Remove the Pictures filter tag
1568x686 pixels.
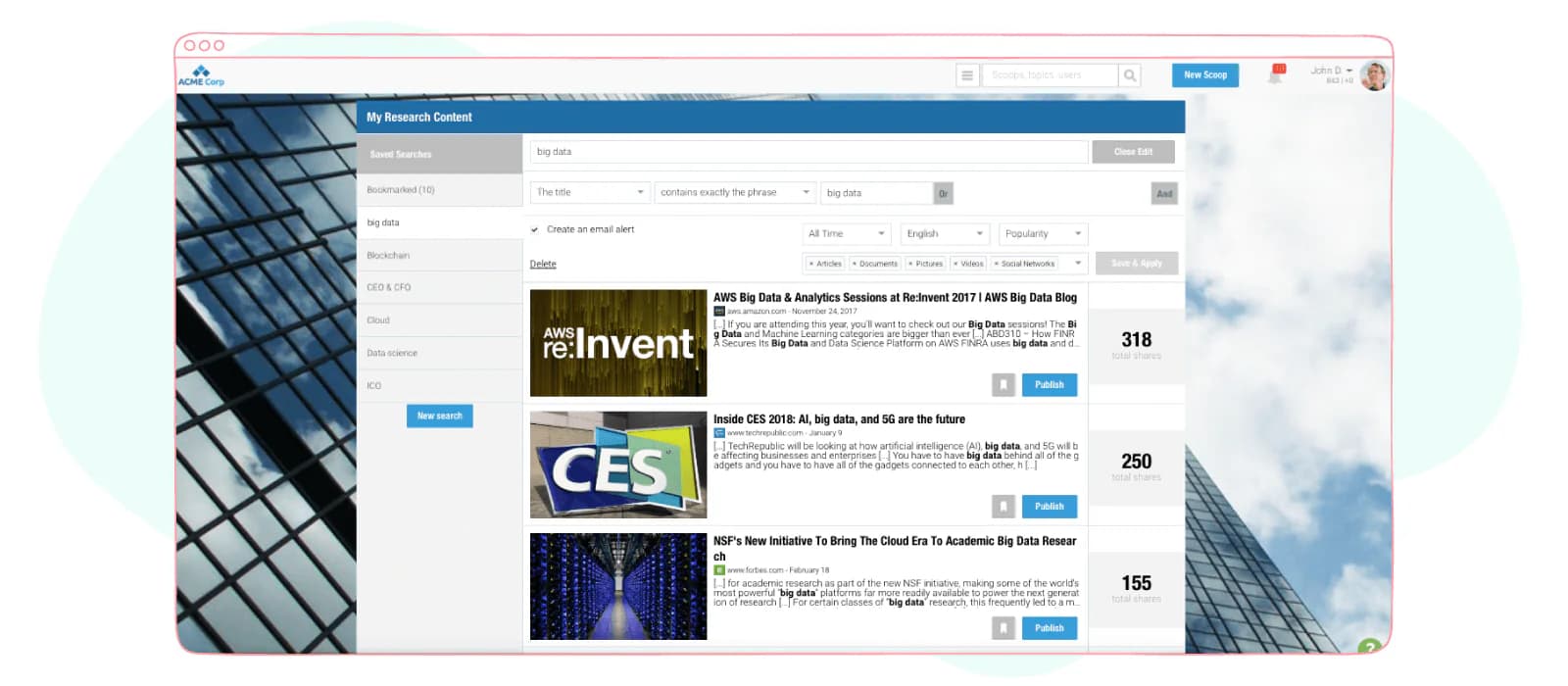click(x=910, y=264)
